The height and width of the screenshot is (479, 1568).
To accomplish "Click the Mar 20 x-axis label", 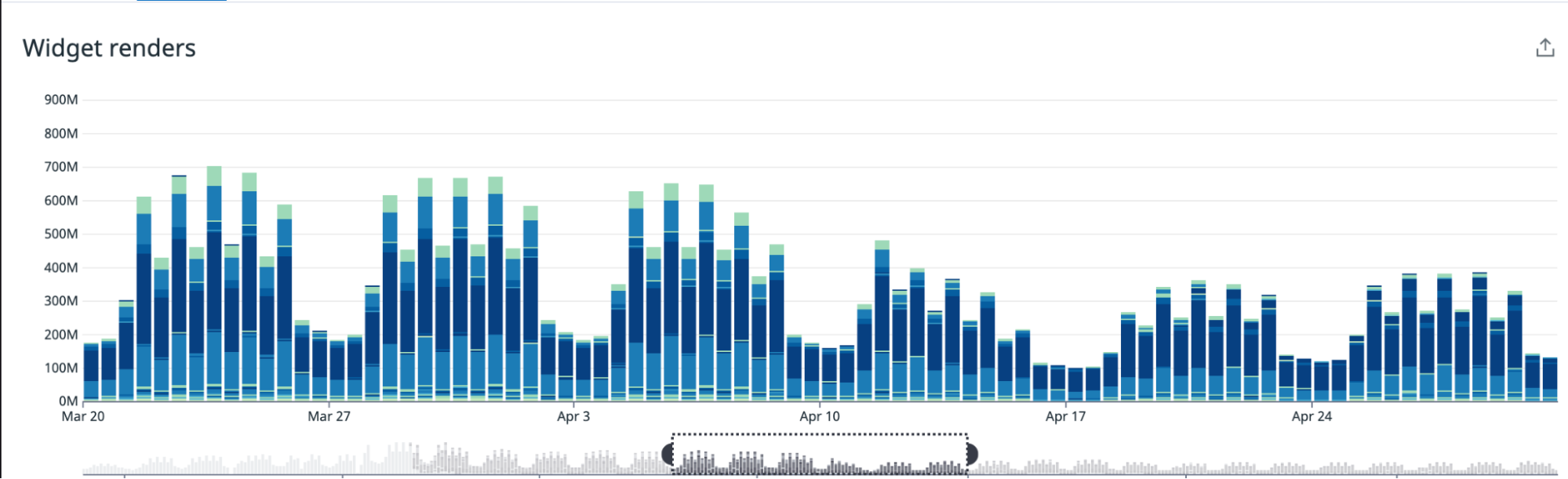I will (x=83, y=416).
